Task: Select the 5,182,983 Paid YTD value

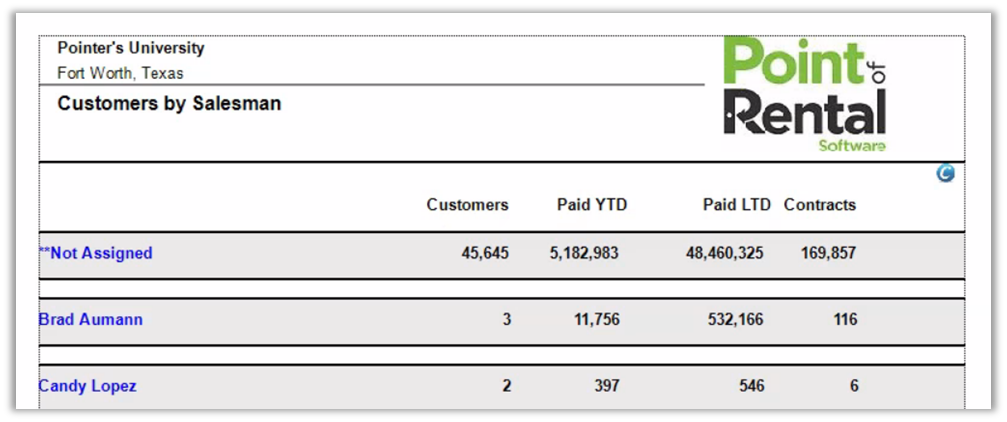Action: point(584,253)
